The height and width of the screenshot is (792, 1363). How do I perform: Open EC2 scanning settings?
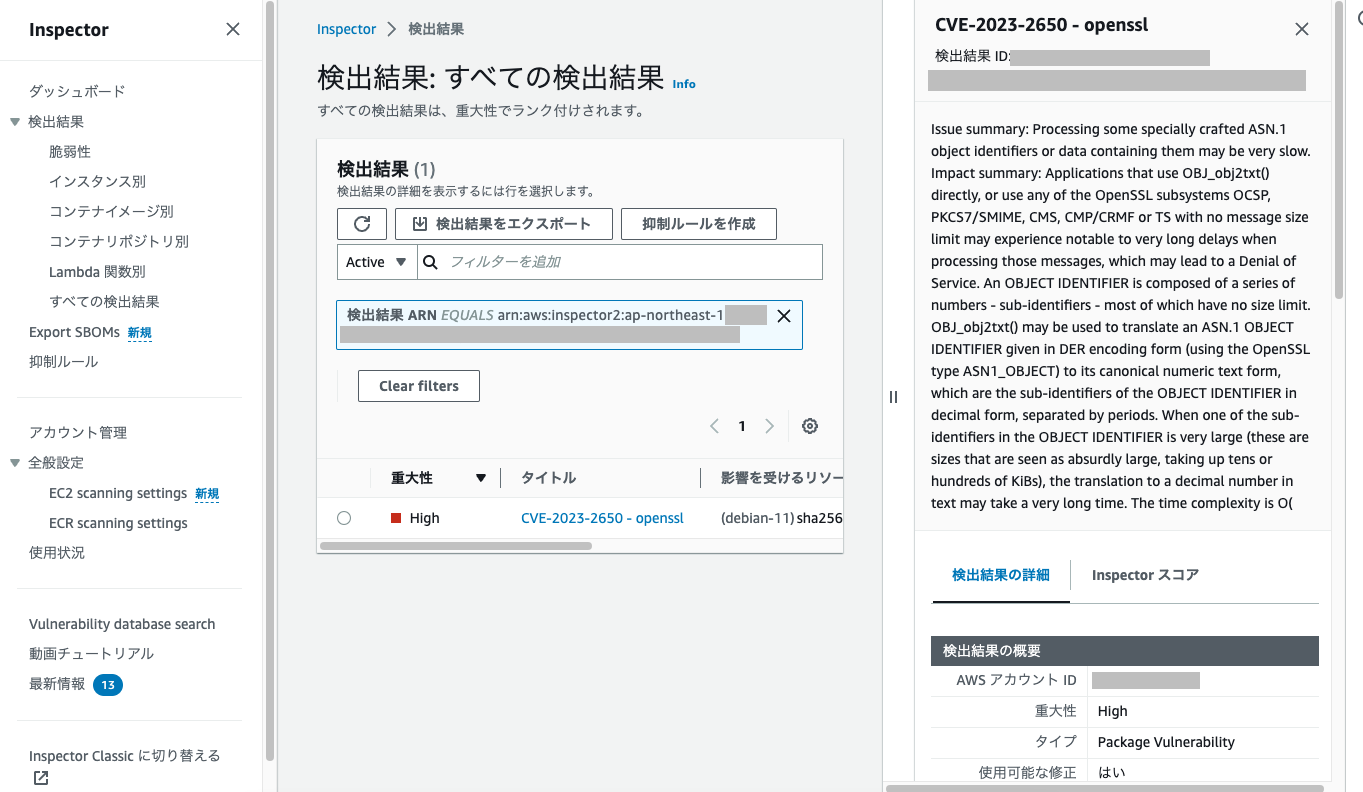pyautogui.click(x=118, y=493)
